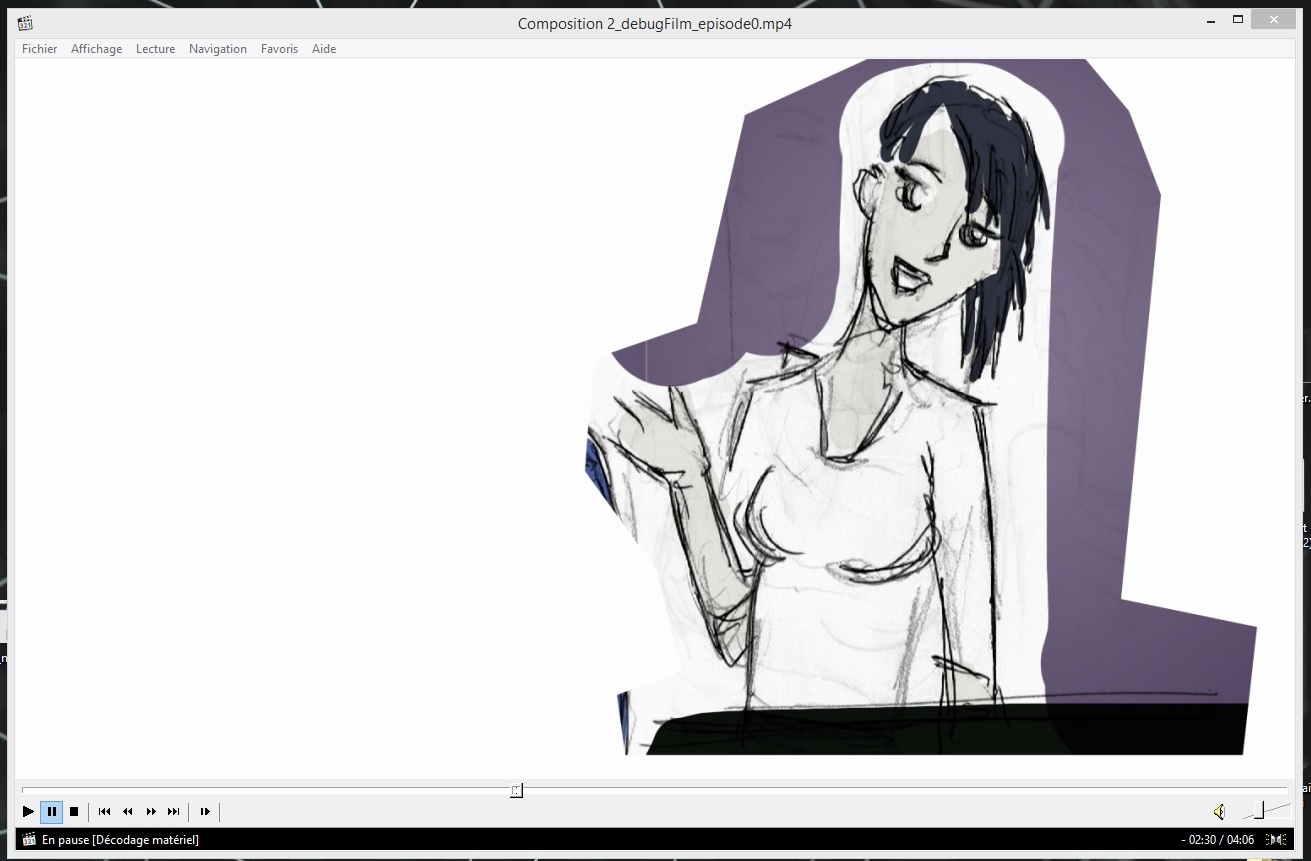Image resolution: width=1311 pixels, height=861 pixels.
Task: Click the remaining time display 02:30 / 04:06
Action: click(1220, 840)
